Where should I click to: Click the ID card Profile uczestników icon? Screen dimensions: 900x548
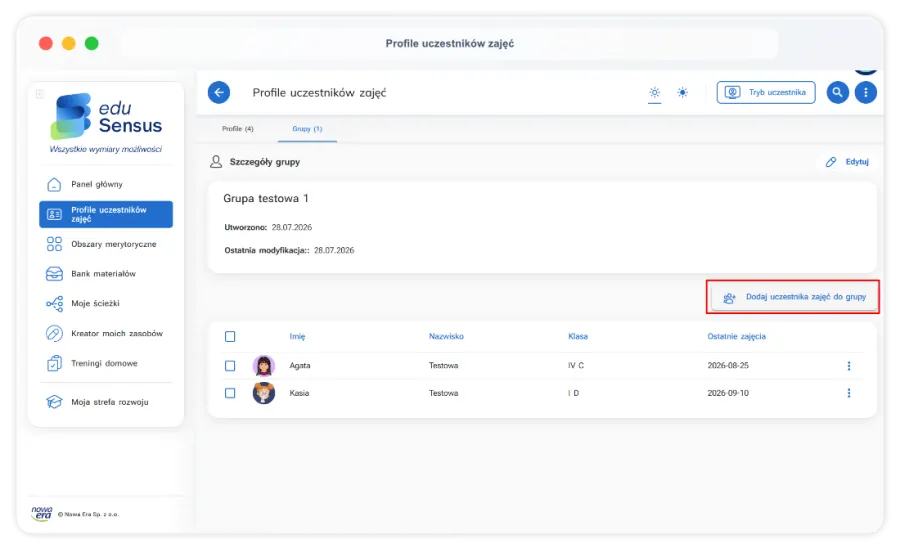(54, 214)
